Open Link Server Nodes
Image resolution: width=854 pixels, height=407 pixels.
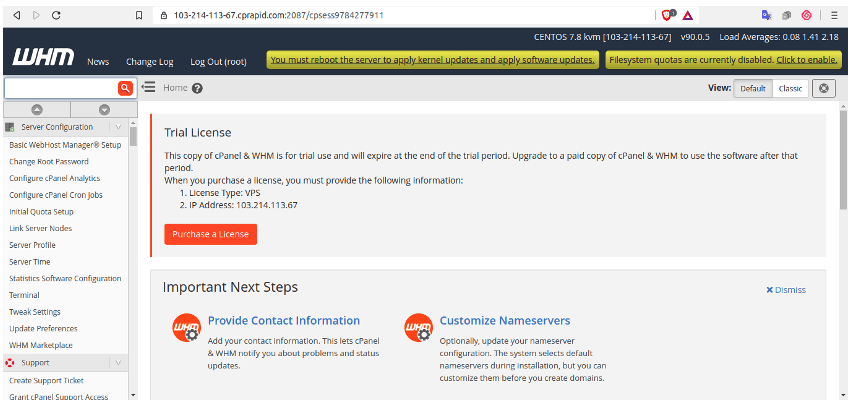click(x=40, y=228)
